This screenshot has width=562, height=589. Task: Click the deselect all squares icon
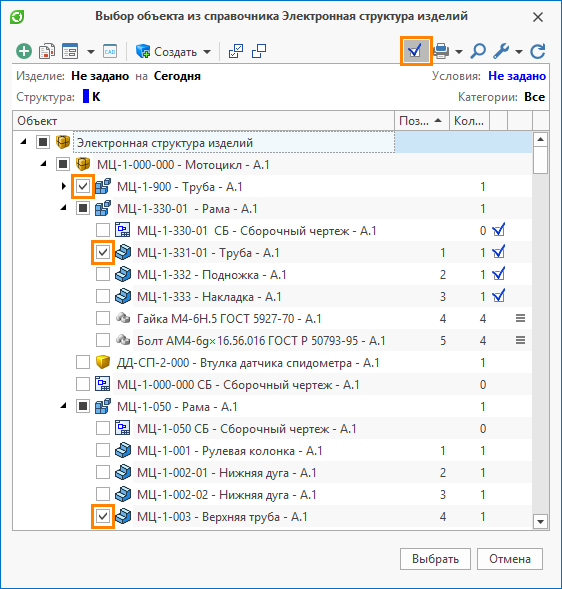[x=259, y=51]
